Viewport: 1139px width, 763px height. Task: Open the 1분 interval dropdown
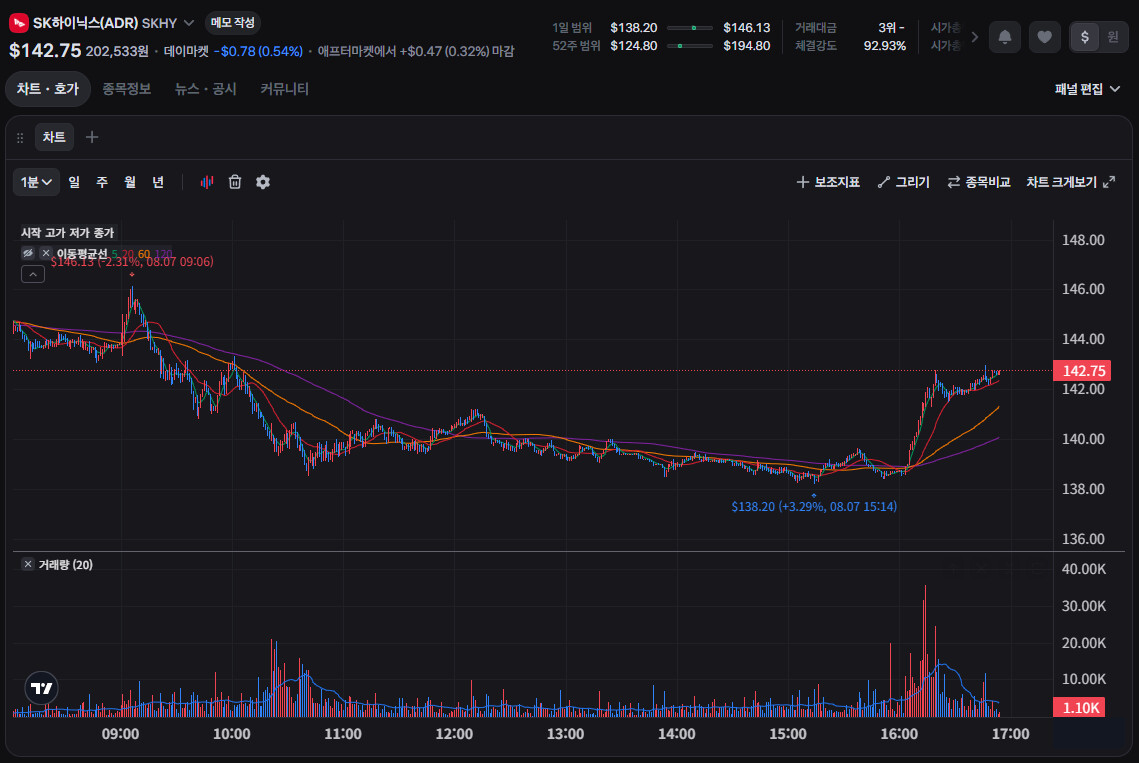coord(36,182)
